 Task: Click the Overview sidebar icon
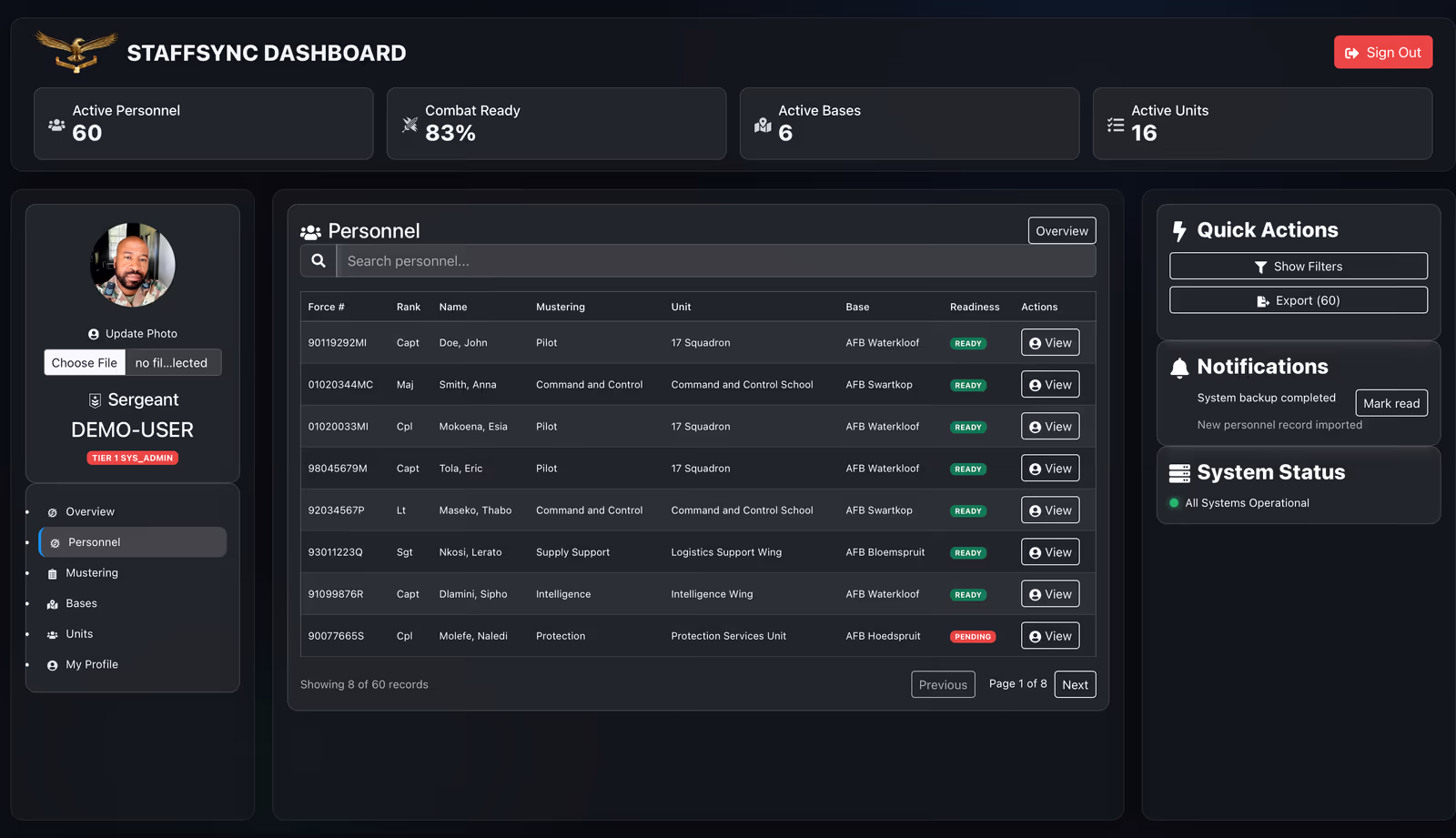(53, 512)
